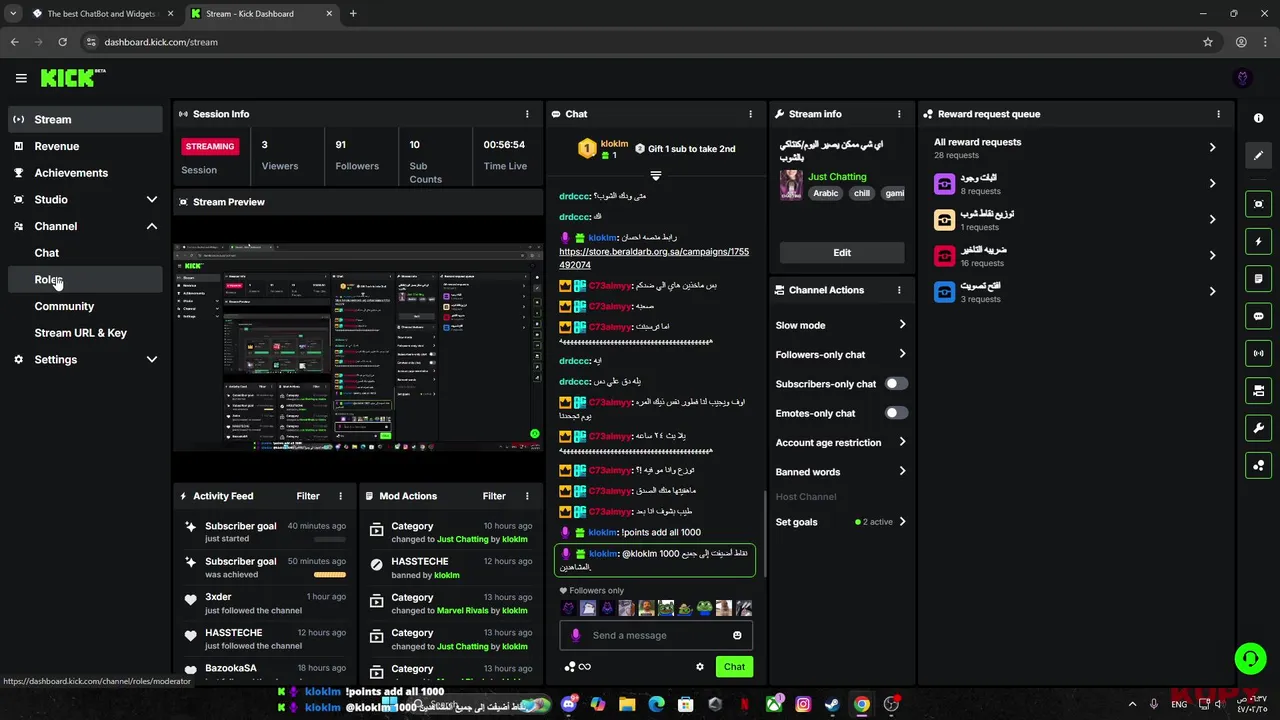Open Revenue in the sidebar
The width and height of the screenshot is (1280, 720).
coord(85,146)
